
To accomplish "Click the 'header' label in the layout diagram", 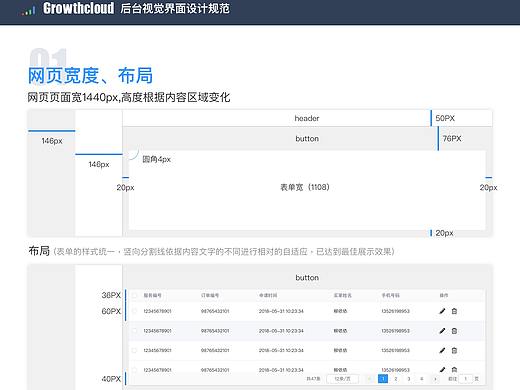I will point(307,118).
